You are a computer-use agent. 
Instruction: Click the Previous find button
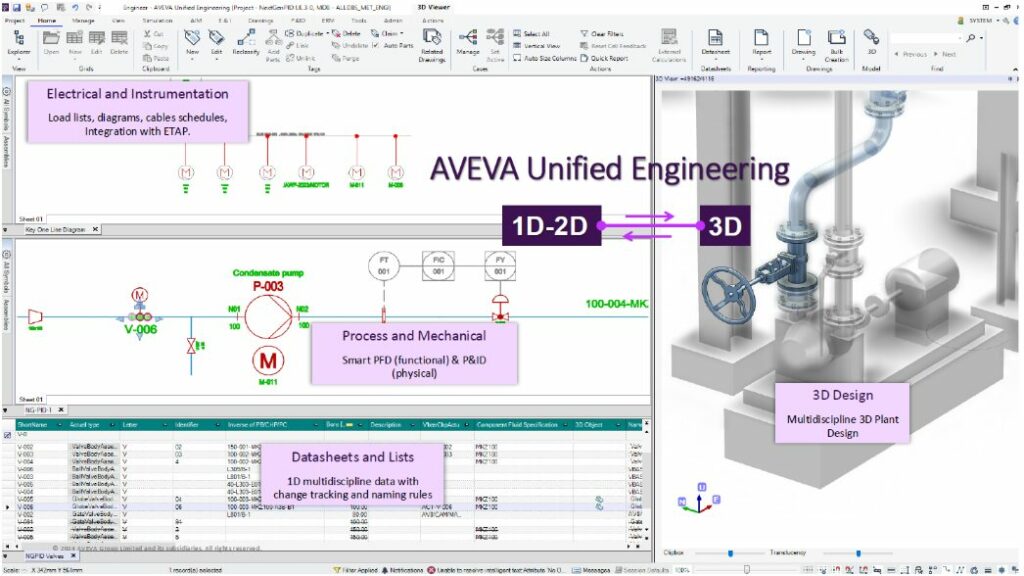point(910,54)
